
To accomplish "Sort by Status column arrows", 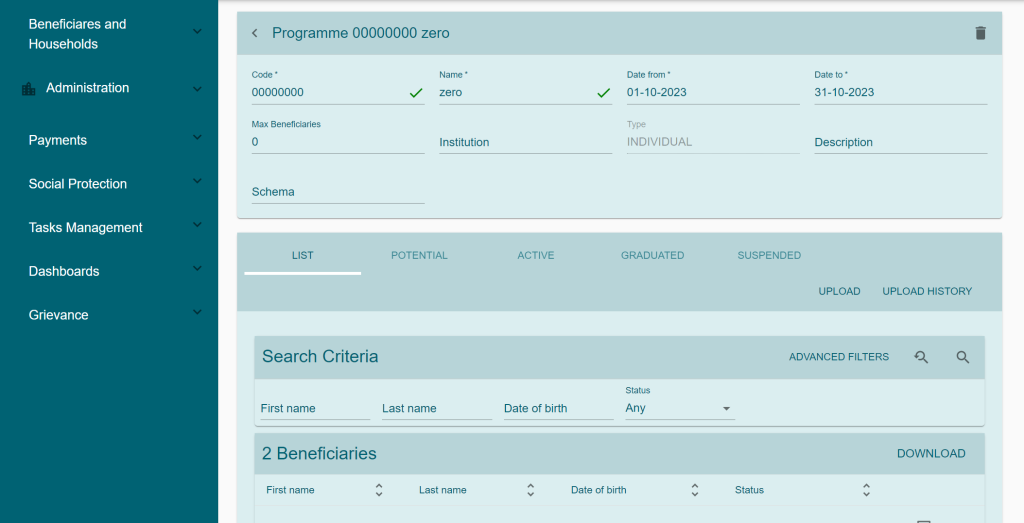I will coord(866,490).
